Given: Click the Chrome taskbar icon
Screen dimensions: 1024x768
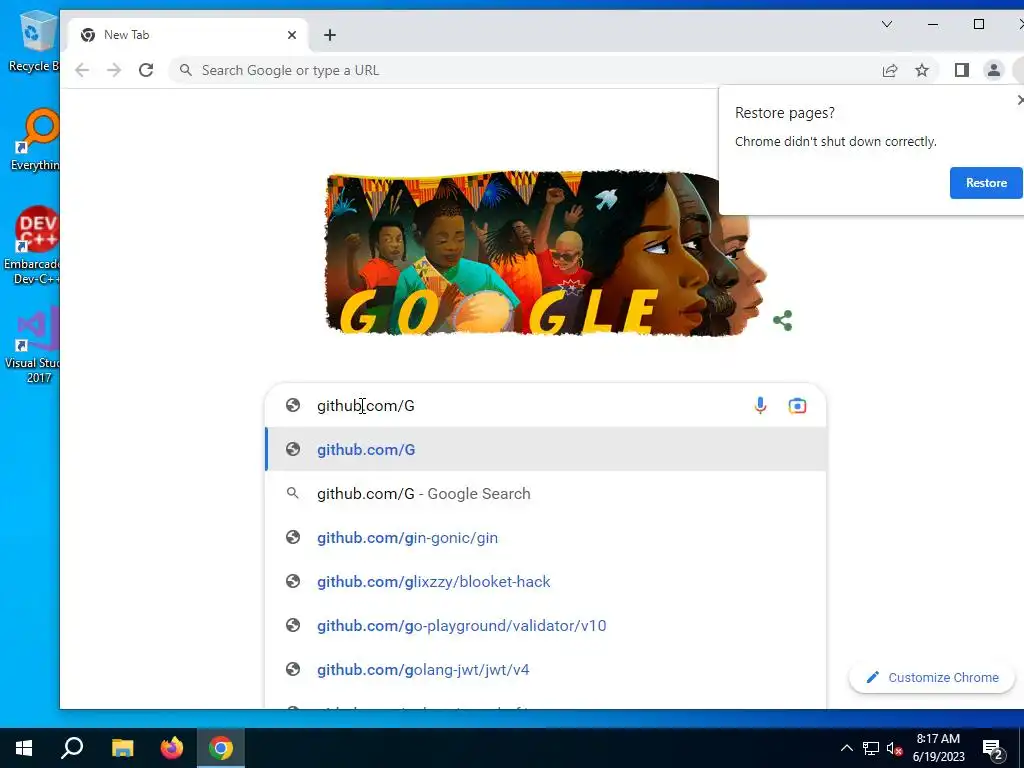Looking at the screenshot, I should click(x=221, y=748).
